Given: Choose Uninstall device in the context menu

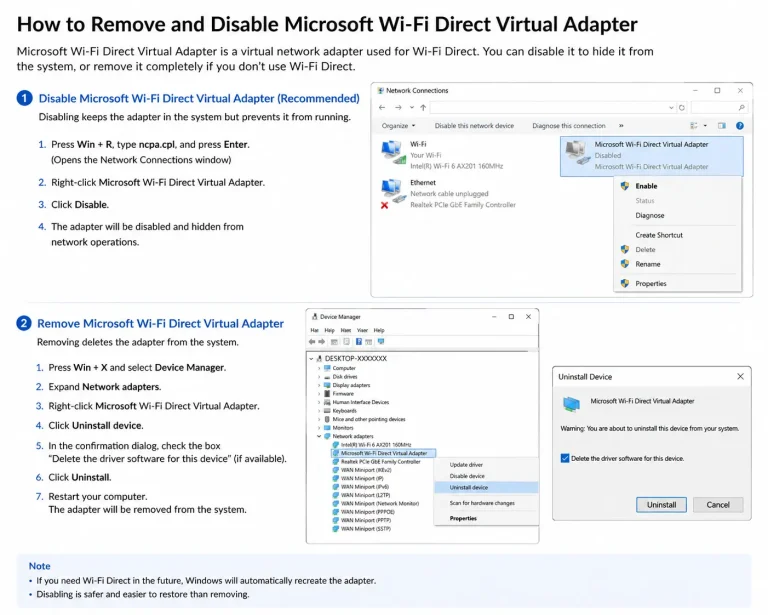Looking at the screenshot, I should pyautogui.click(x=486, y=488).
